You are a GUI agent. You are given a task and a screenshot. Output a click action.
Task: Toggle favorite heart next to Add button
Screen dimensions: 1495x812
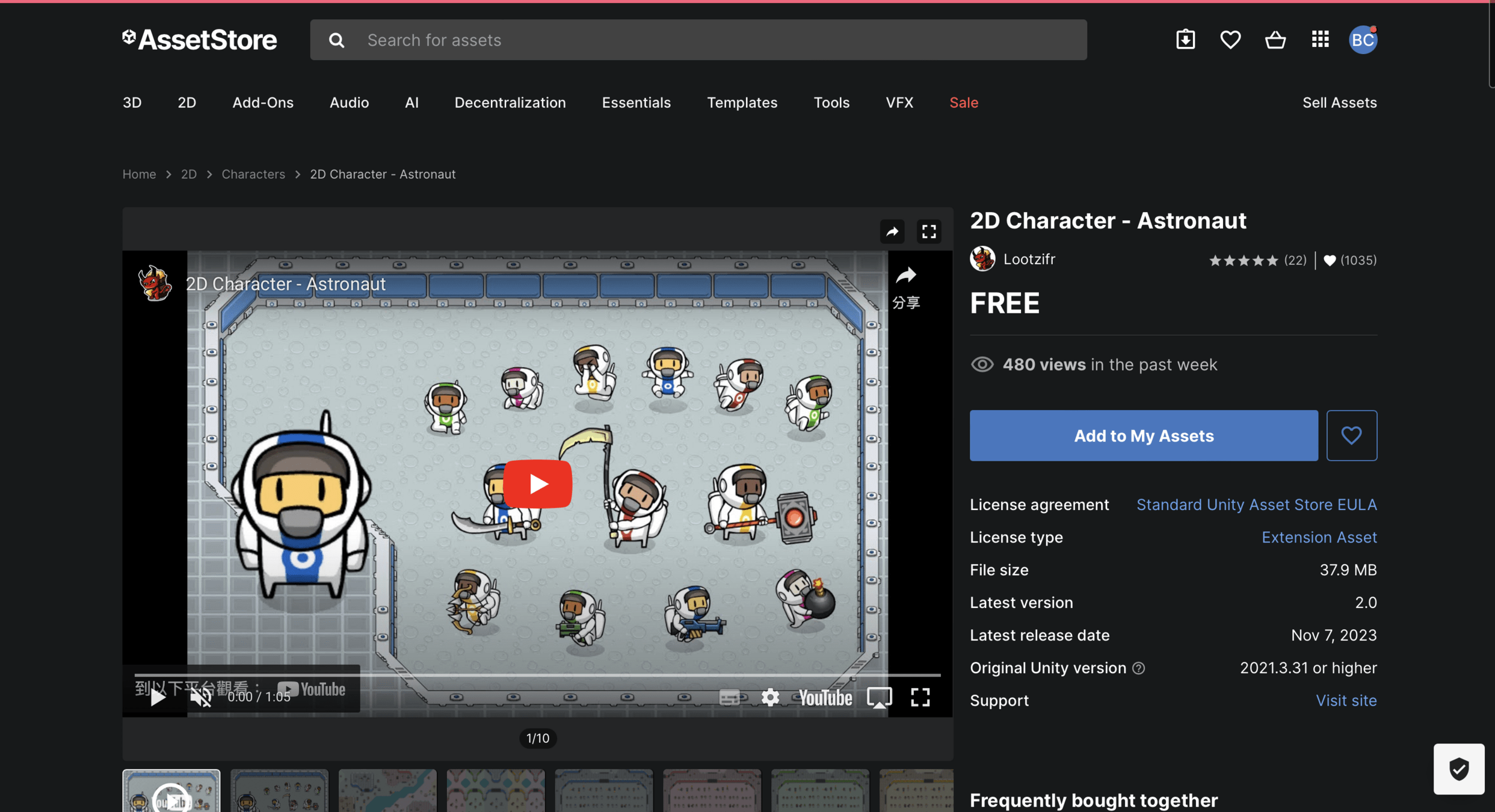tap(1351, 435)
